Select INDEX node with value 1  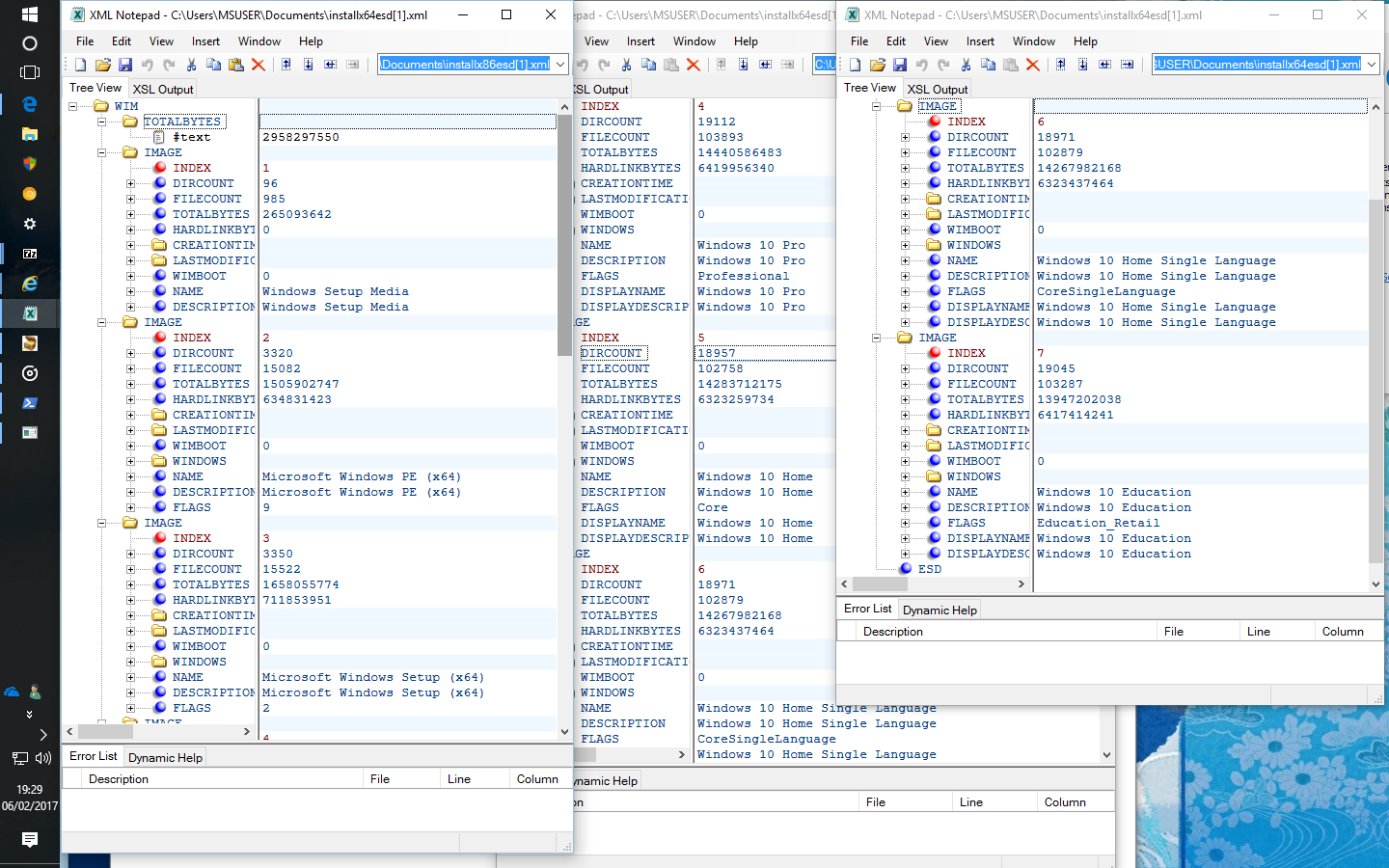pos(192,168)
